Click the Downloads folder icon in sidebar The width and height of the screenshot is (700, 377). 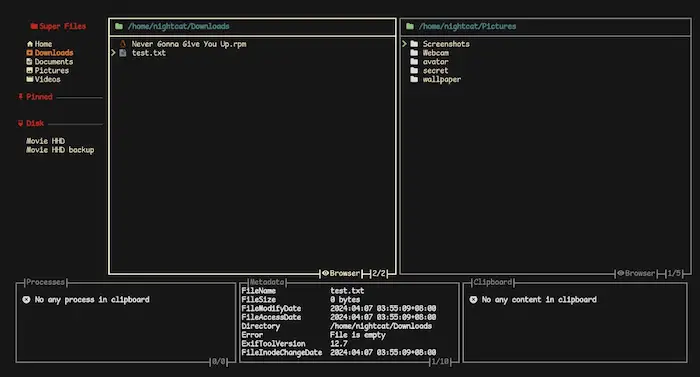click(29, 53)
